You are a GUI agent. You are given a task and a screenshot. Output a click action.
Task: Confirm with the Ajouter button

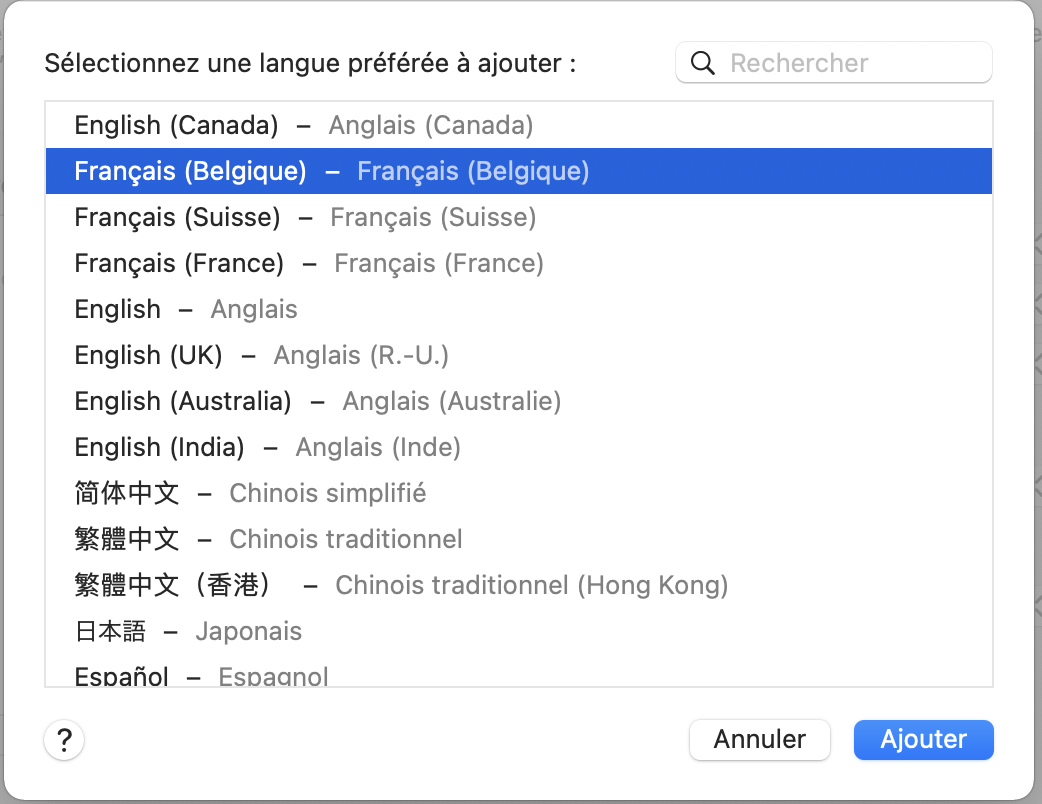[x=923, y=740]
